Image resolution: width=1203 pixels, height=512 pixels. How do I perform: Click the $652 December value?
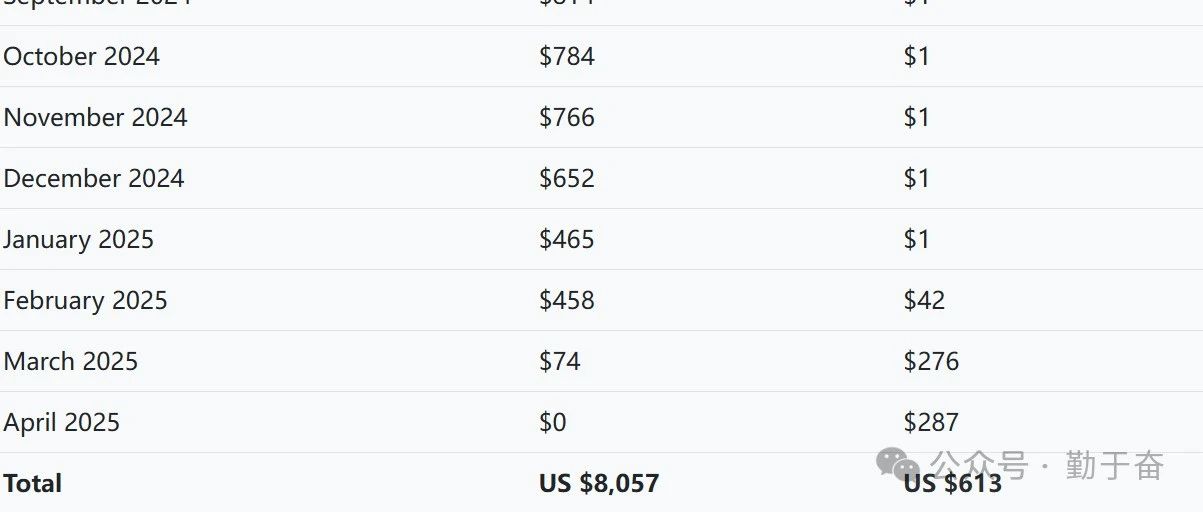pyautogui.click(x=567, y=179)
